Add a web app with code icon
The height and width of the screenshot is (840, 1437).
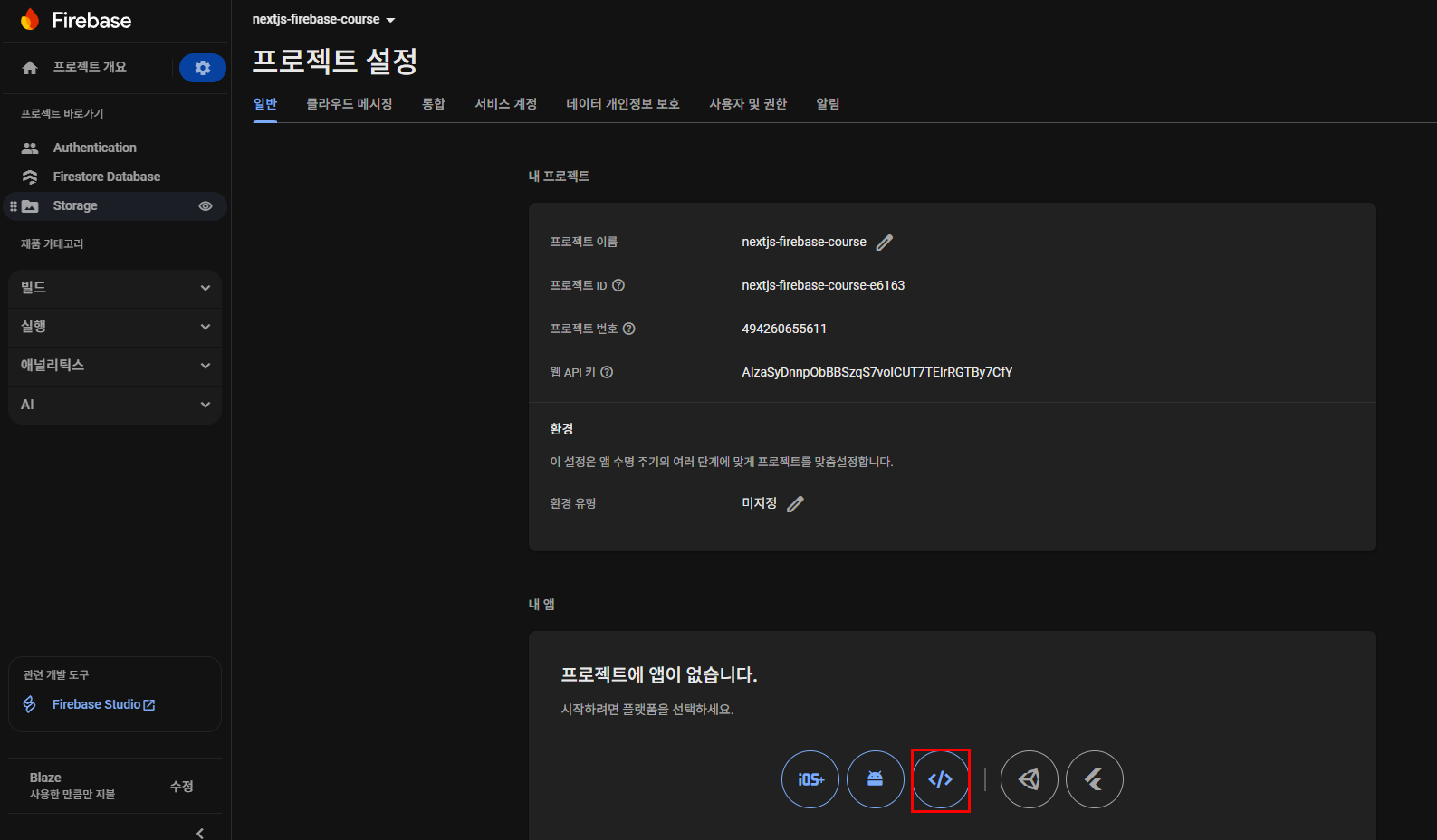coord(941,779)
